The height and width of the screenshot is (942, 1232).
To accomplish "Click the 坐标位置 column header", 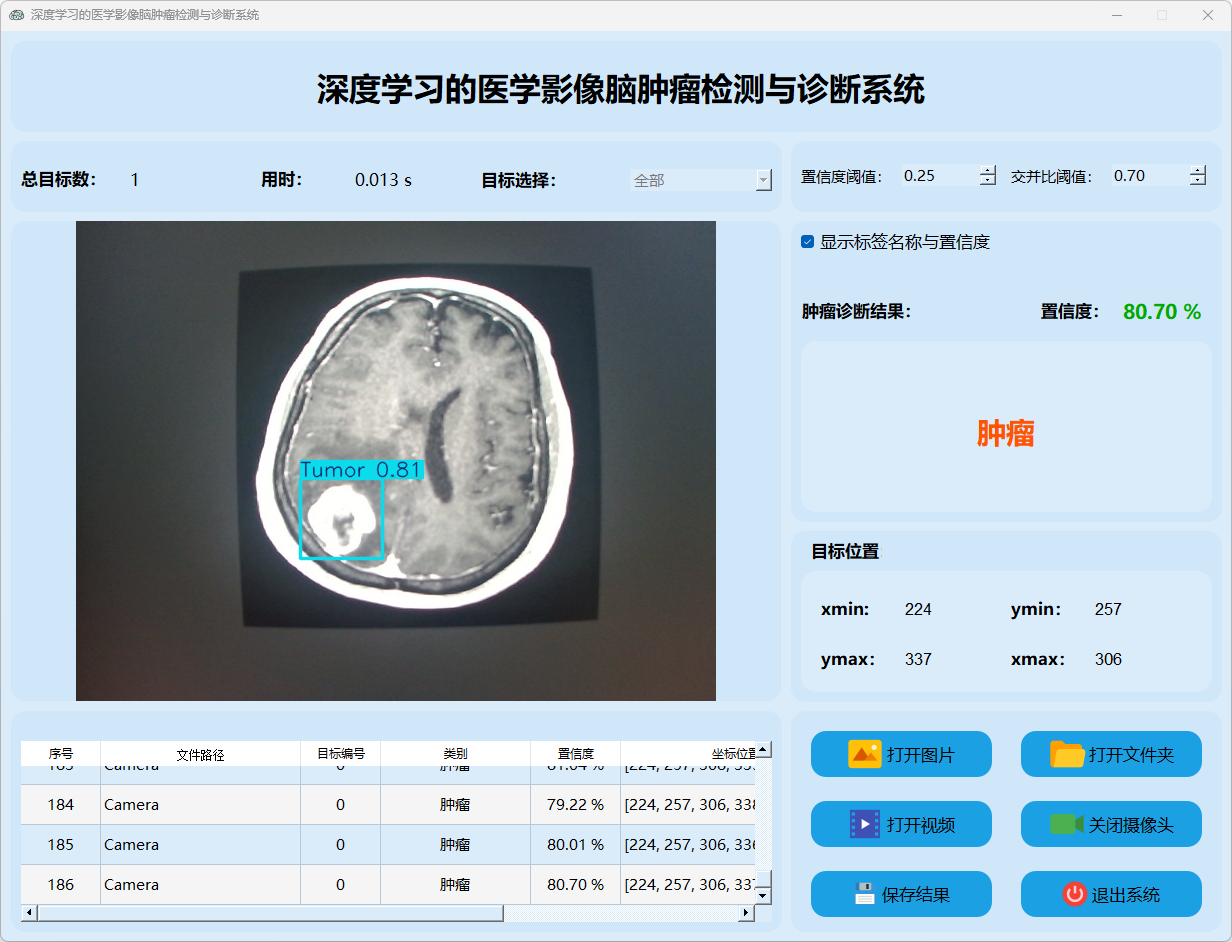I will click(x=688, y=754).
